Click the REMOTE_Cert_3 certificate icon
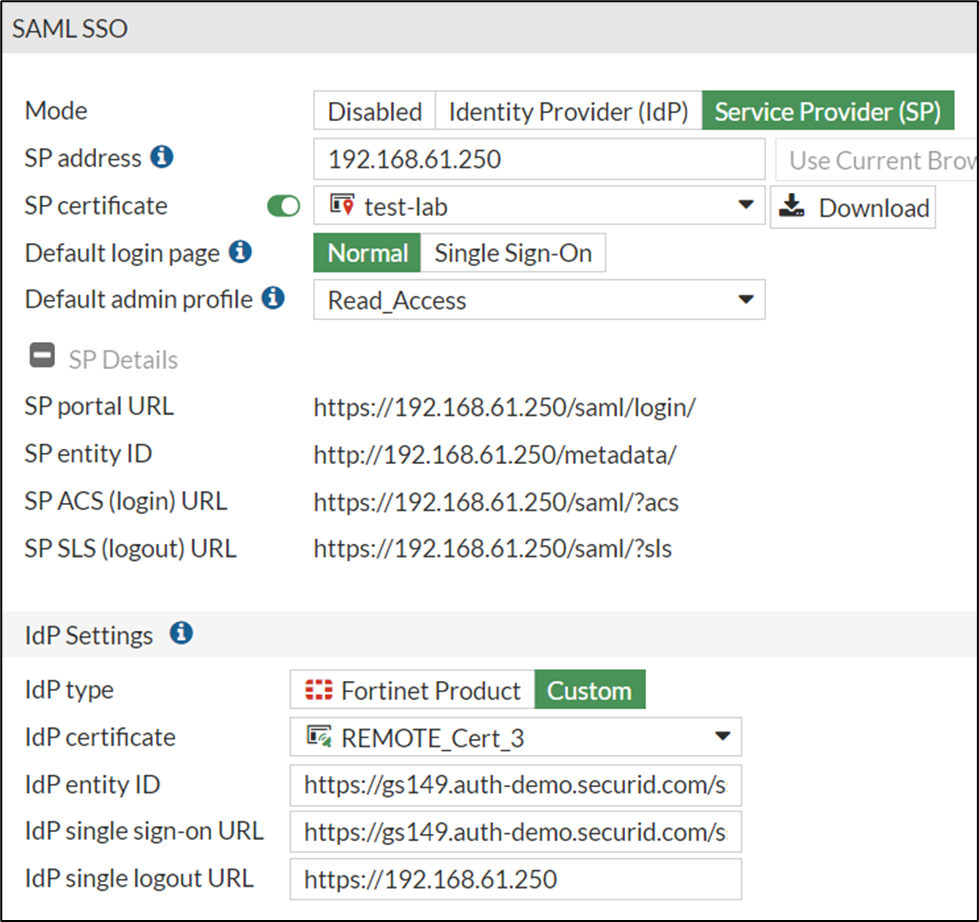Screen dimensions: 979x922 [319, 738]
